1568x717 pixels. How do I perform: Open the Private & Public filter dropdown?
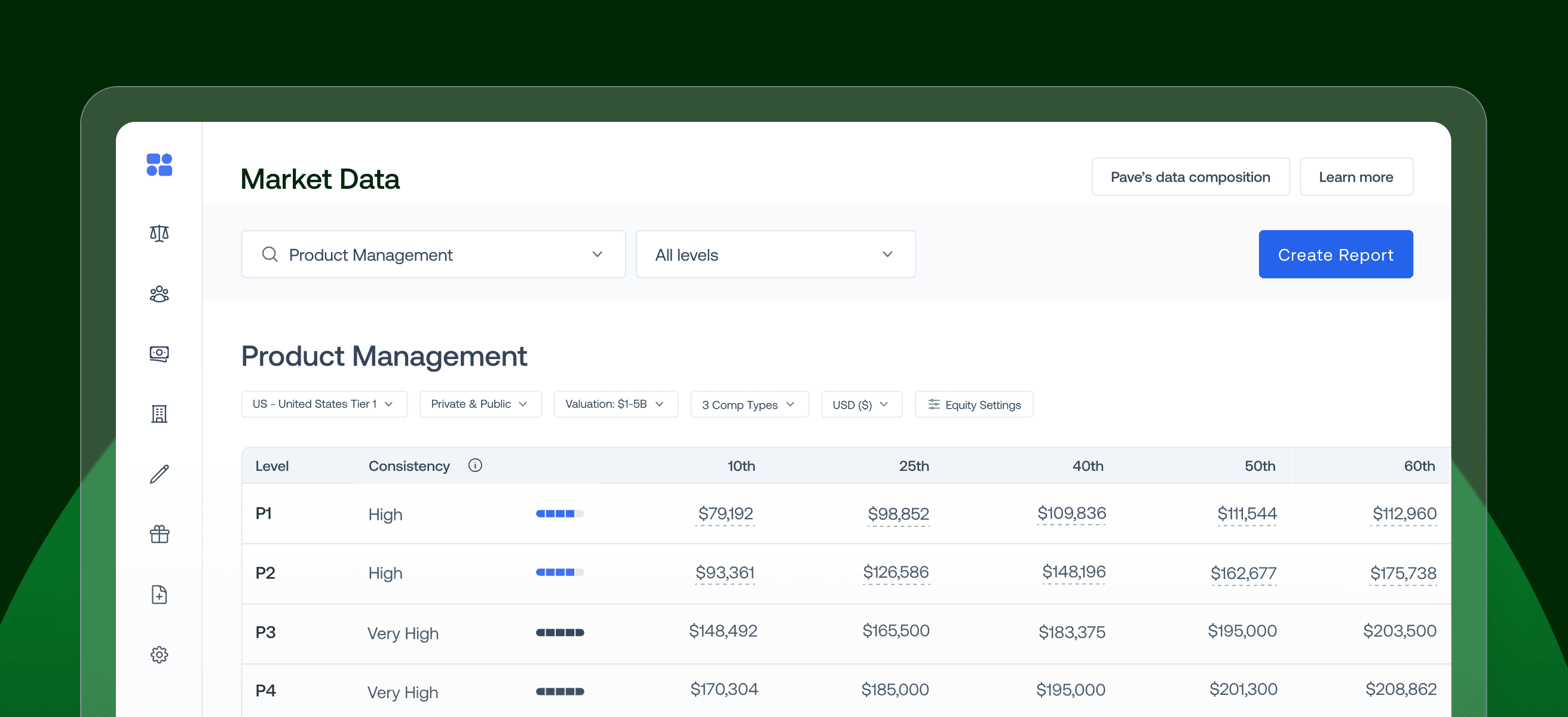(480, 404)
